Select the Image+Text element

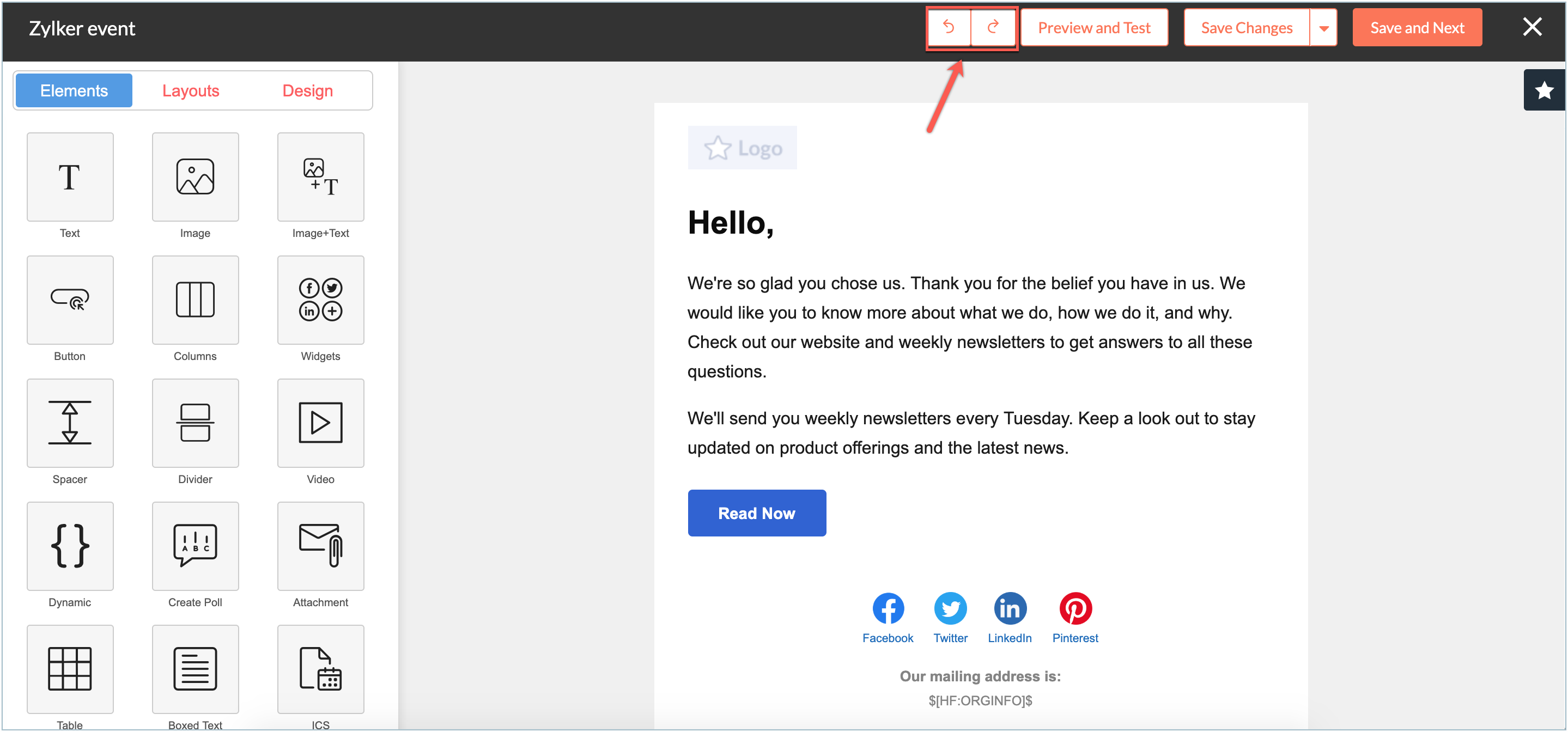pos(320,177)
